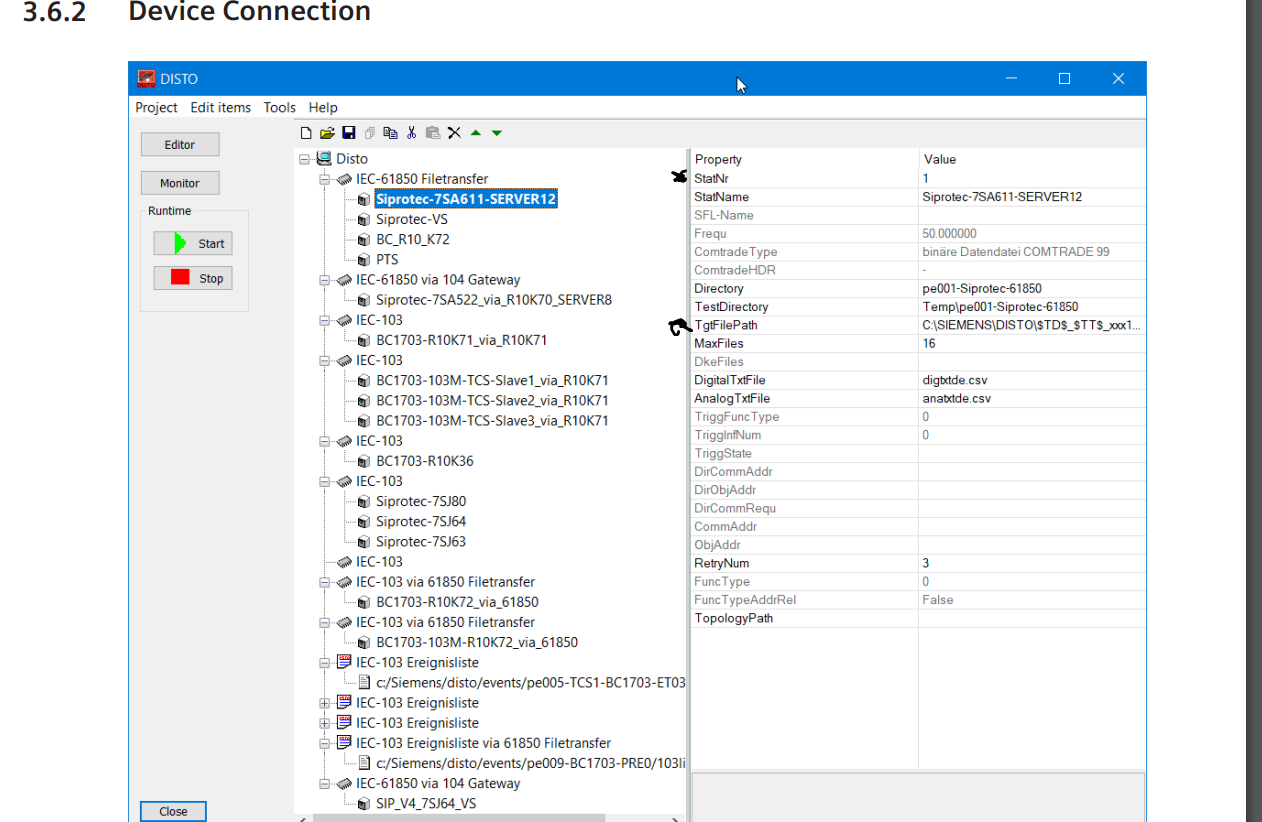Click the copy icon left of scissors

(390, 133)
